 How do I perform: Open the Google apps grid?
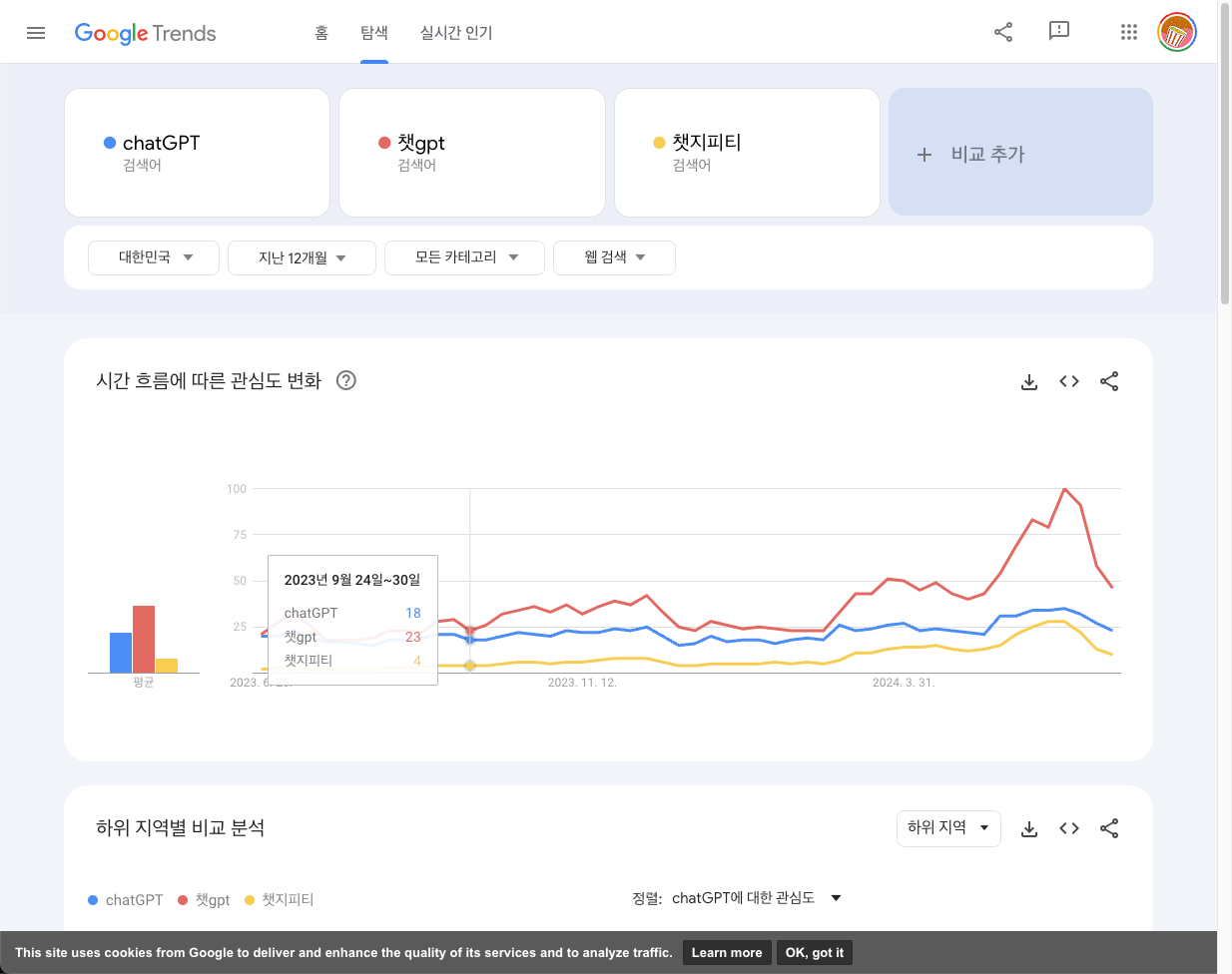pyautogui.click(x=1128, y=32)
